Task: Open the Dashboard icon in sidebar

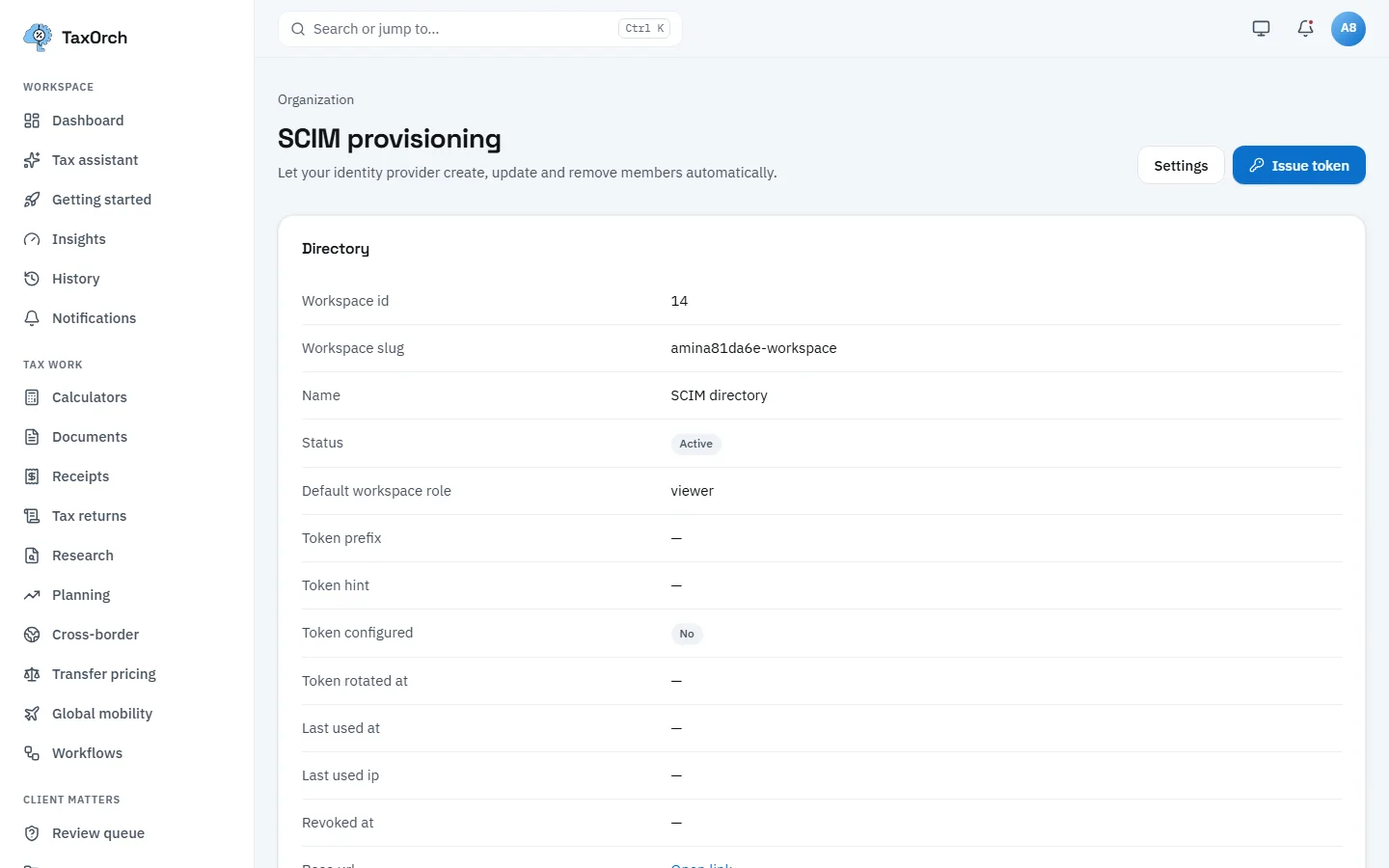Action: [x=32, y=121]
